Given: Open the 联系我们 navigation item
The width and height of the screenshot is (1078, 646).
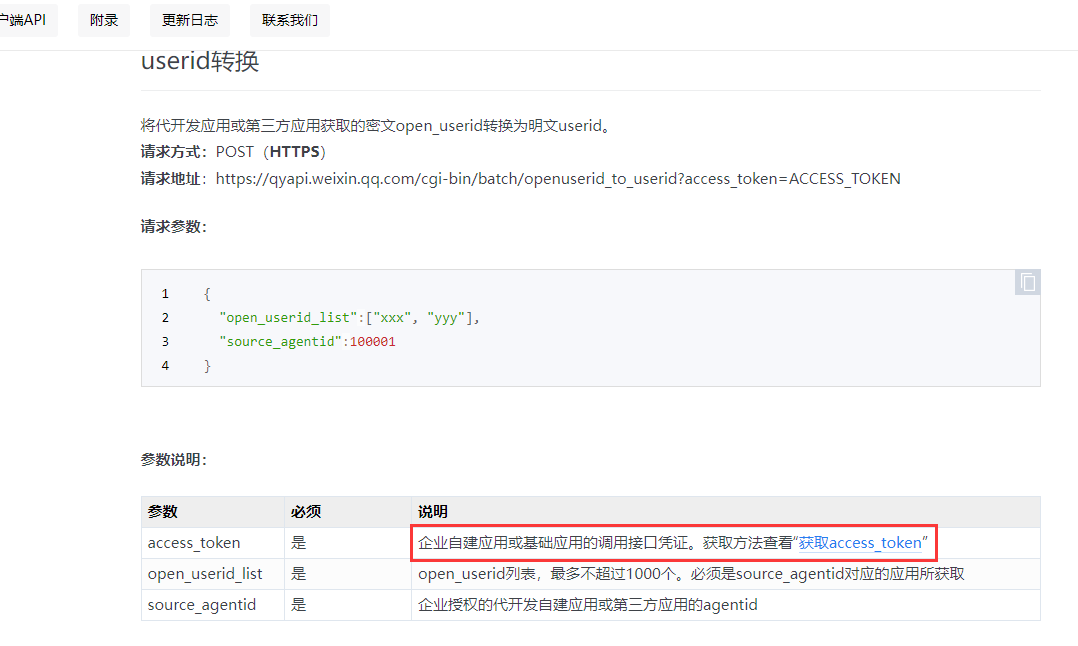Looking at the screenshot, I should coord(289,20).
